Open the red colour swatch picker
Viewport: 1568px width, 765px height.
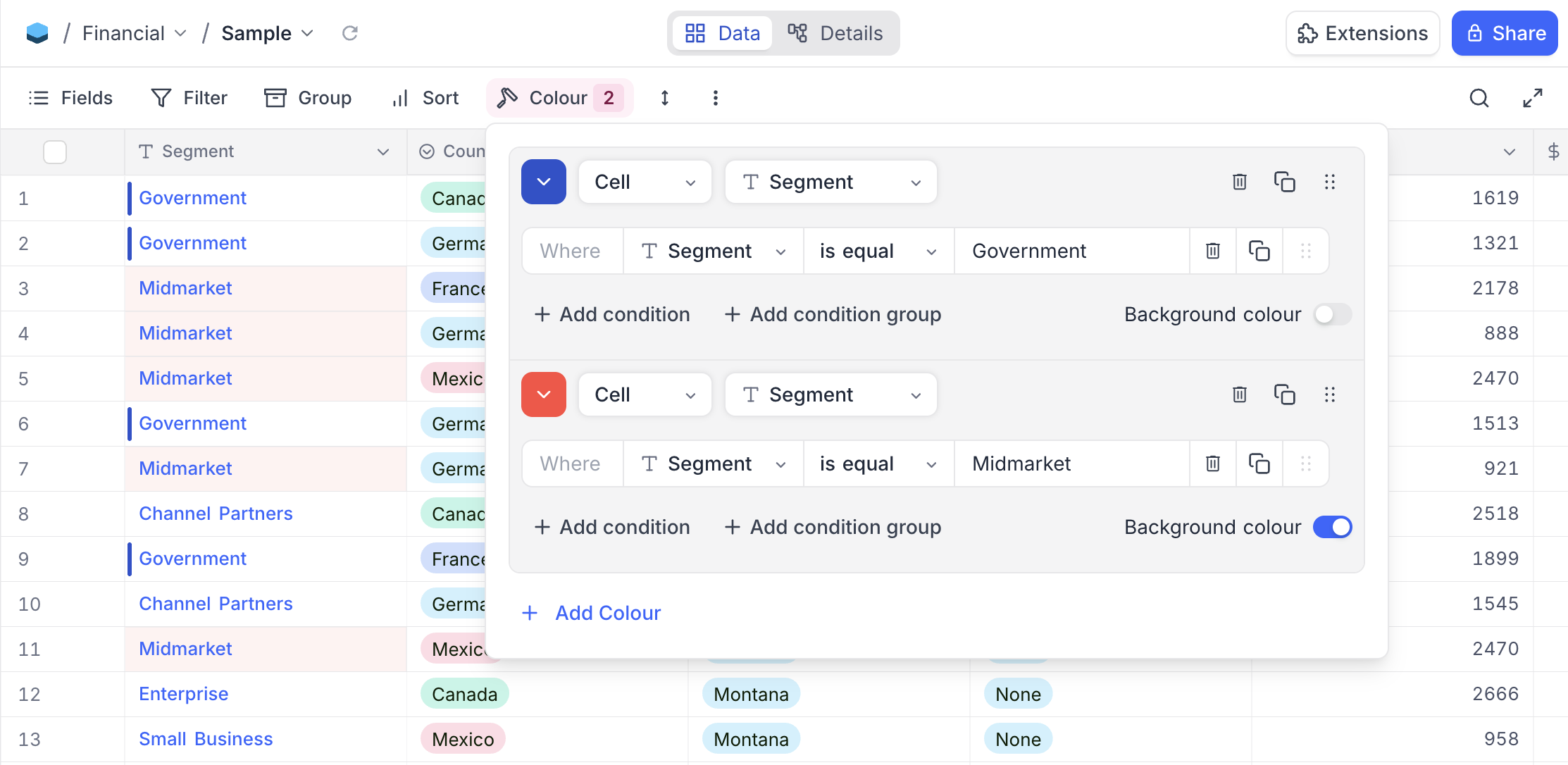543,394
